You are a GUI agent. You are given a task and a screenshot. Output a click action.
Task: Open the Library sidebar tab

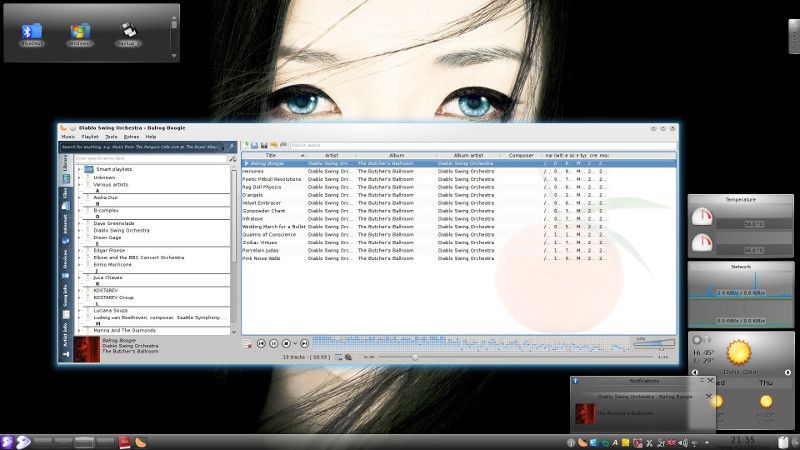click(66, 170)
